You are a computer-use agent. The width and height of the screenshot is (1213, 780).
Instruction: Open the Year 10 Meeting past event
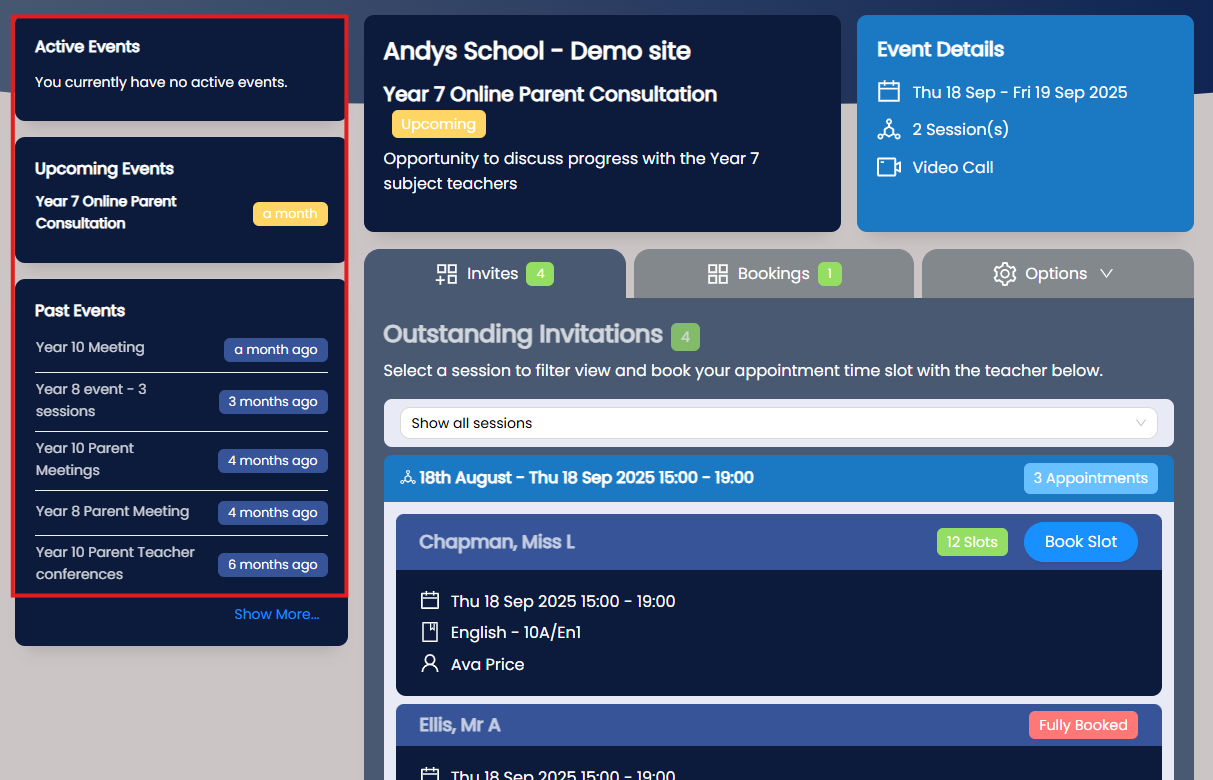click(x=90, y=348)
